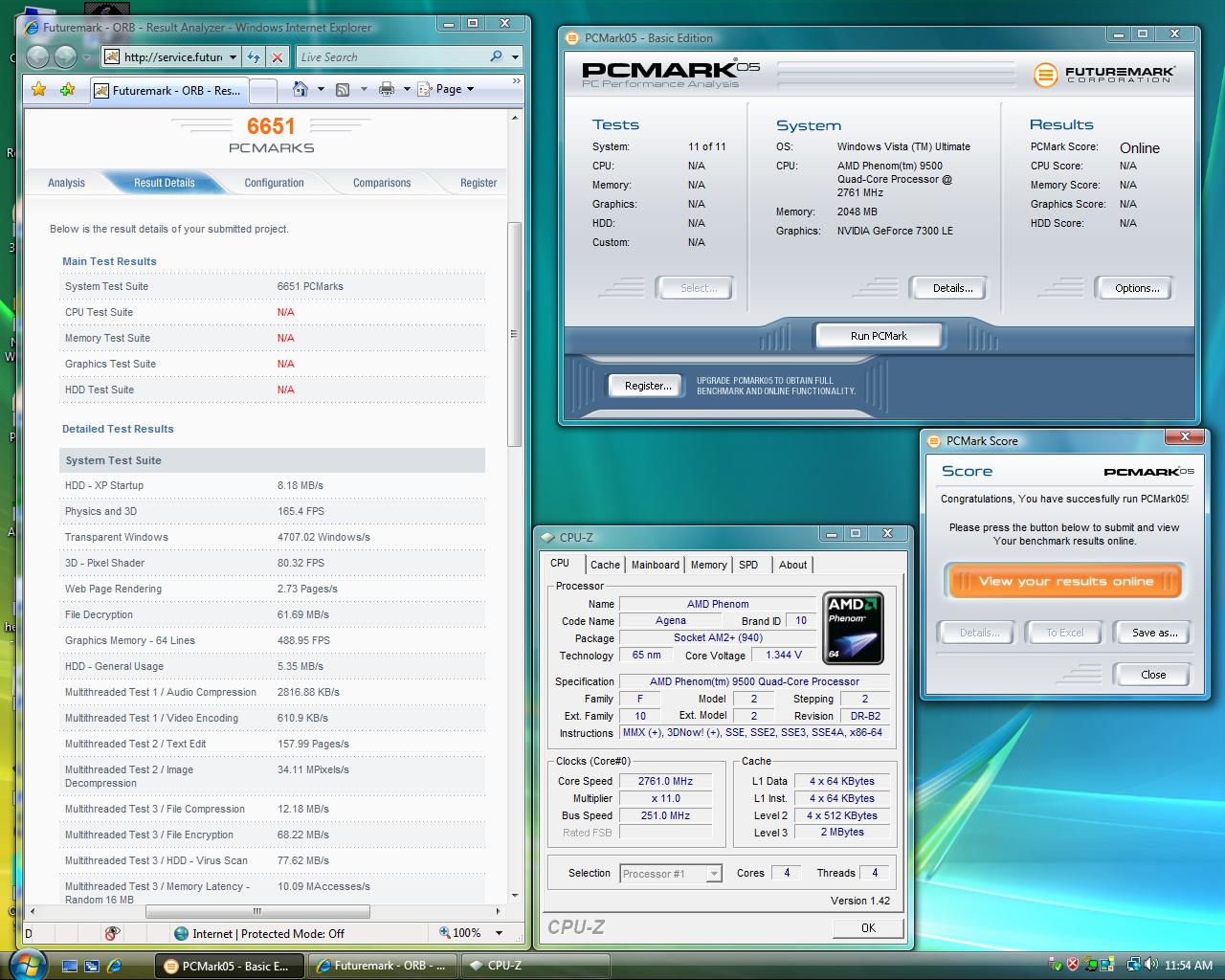This screenshot has width=1225, height=980.
Task: Click the Options... button
Action: [1137, 288]
